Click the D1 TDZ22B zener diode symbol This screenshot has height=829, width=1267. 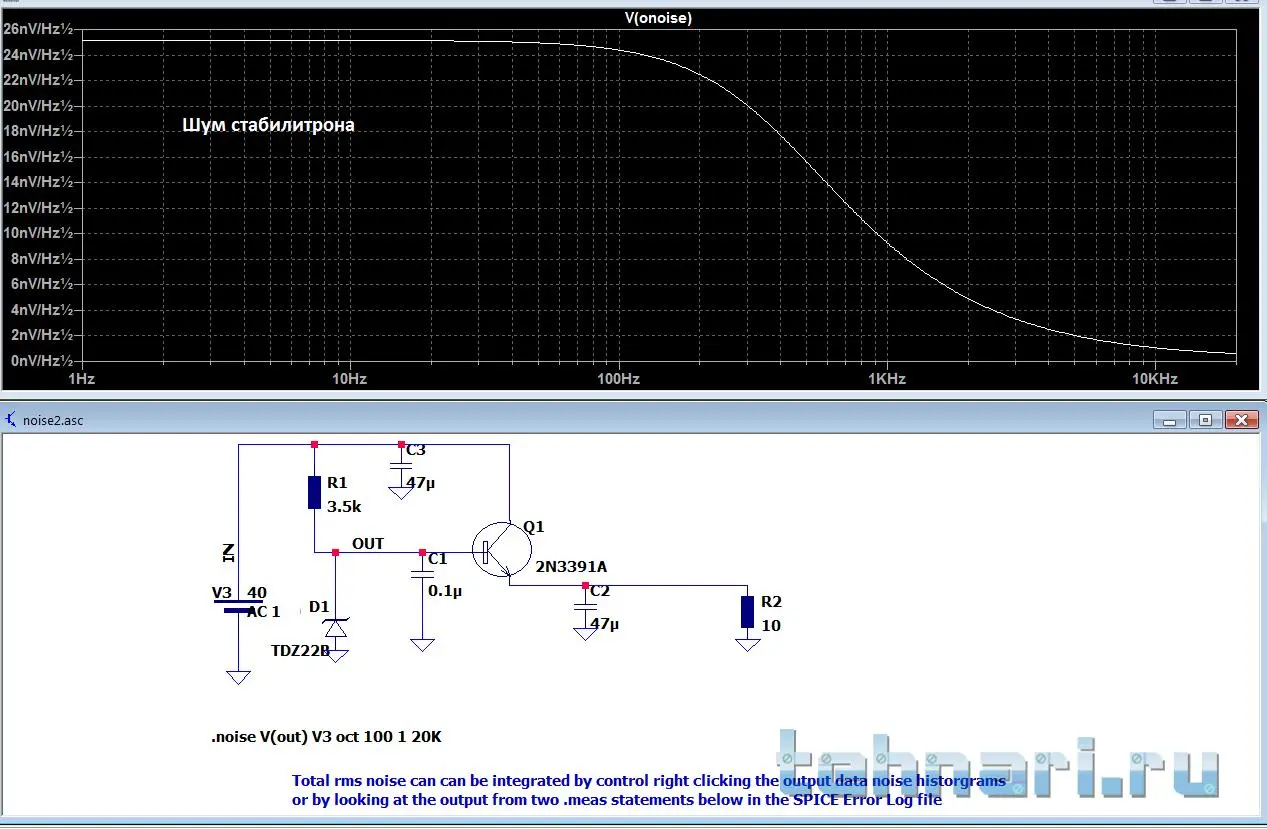point(335,628)
